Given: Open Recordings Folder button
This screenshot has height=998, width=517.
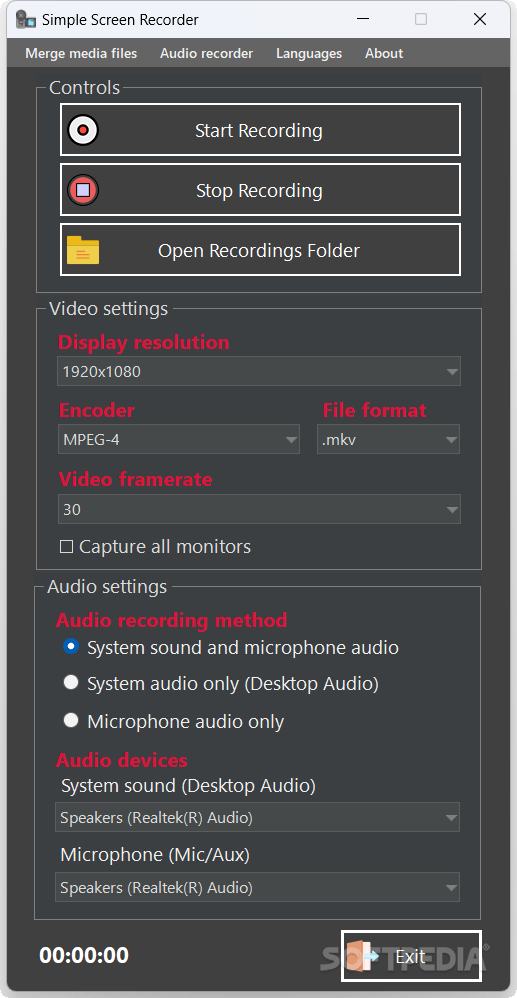Looking at the screenshot, I should (x=260, y=250).
